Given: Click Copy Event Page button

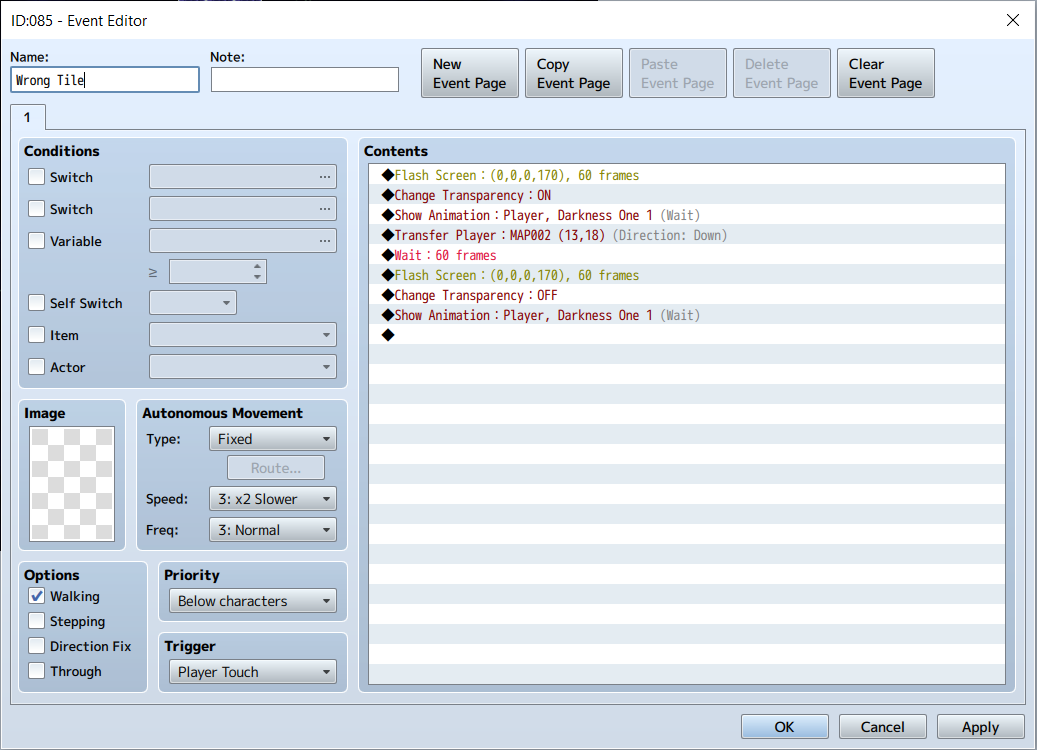Looking at the screenshot, I should click(x=573, y=73).
